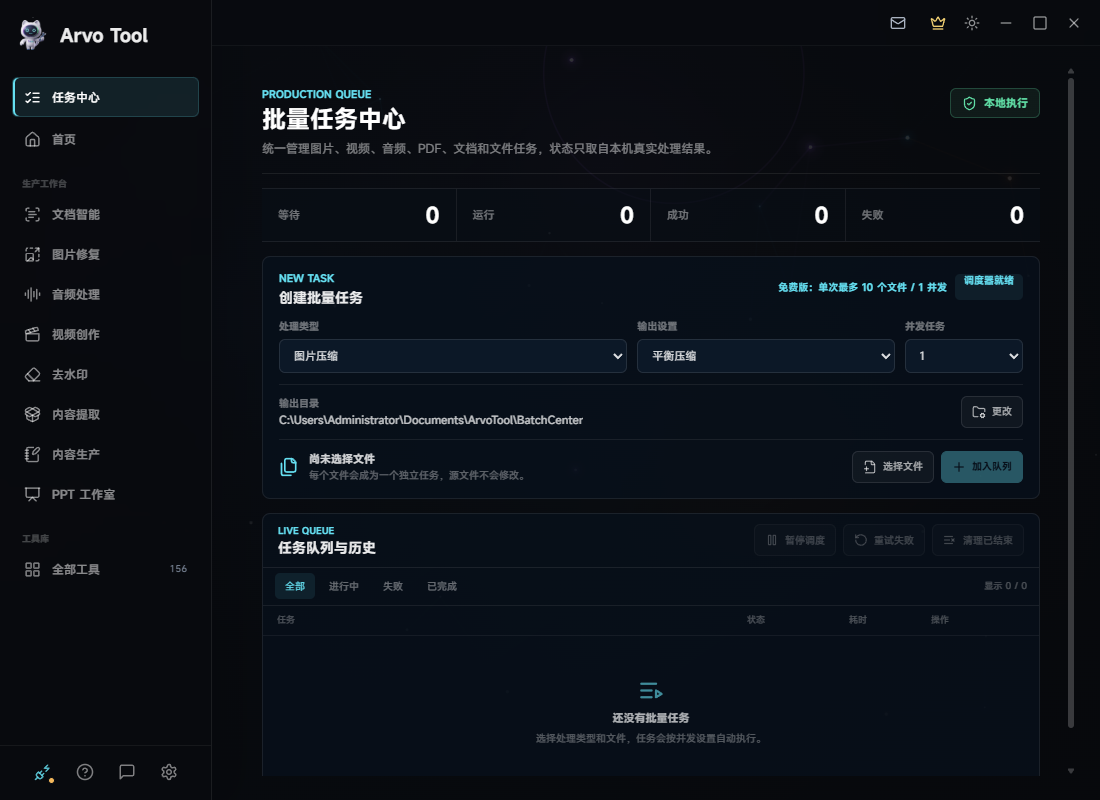Image resolution: width=1100 pixels, height=800 pixels.
Task: Click the 暂停调度 button
Action: 795,540
